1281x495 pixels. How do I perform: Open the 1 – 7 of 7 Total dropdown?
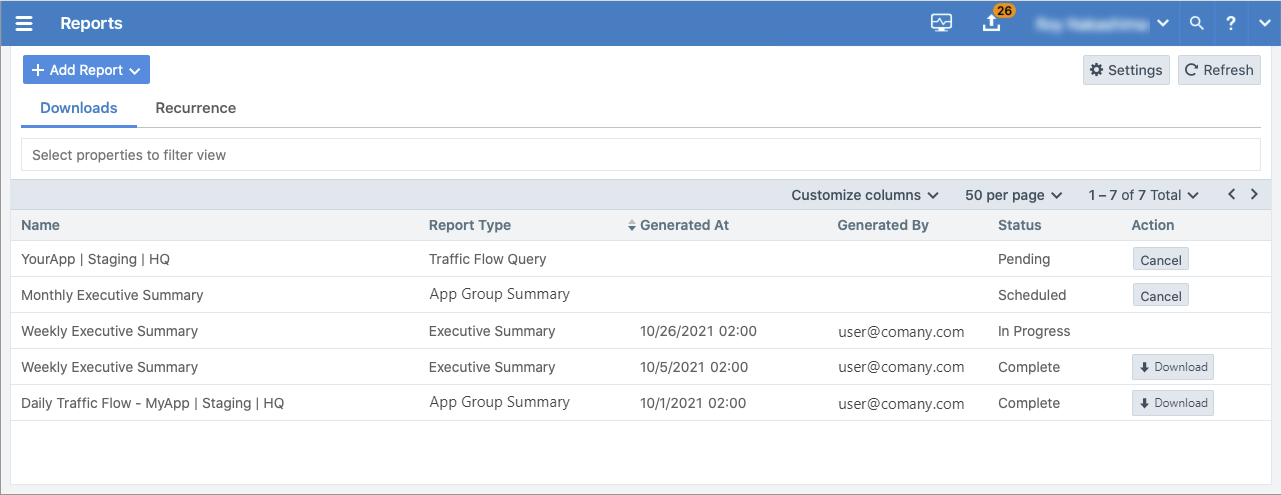point(1144,195)
